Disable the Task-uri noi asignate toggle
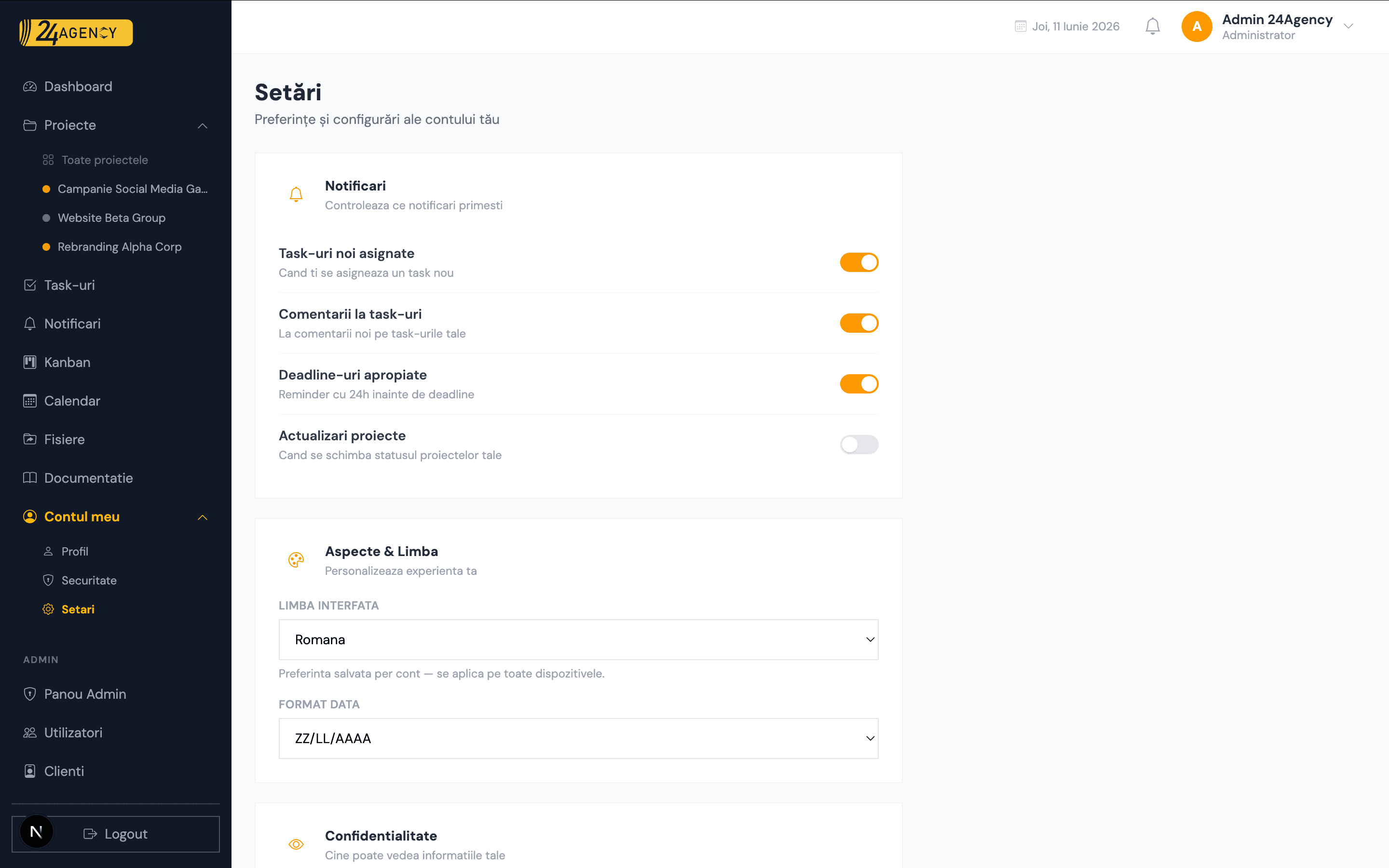The width and height of the screenshot is (1389, 868). pyautogui.click(x=859, y=262)
